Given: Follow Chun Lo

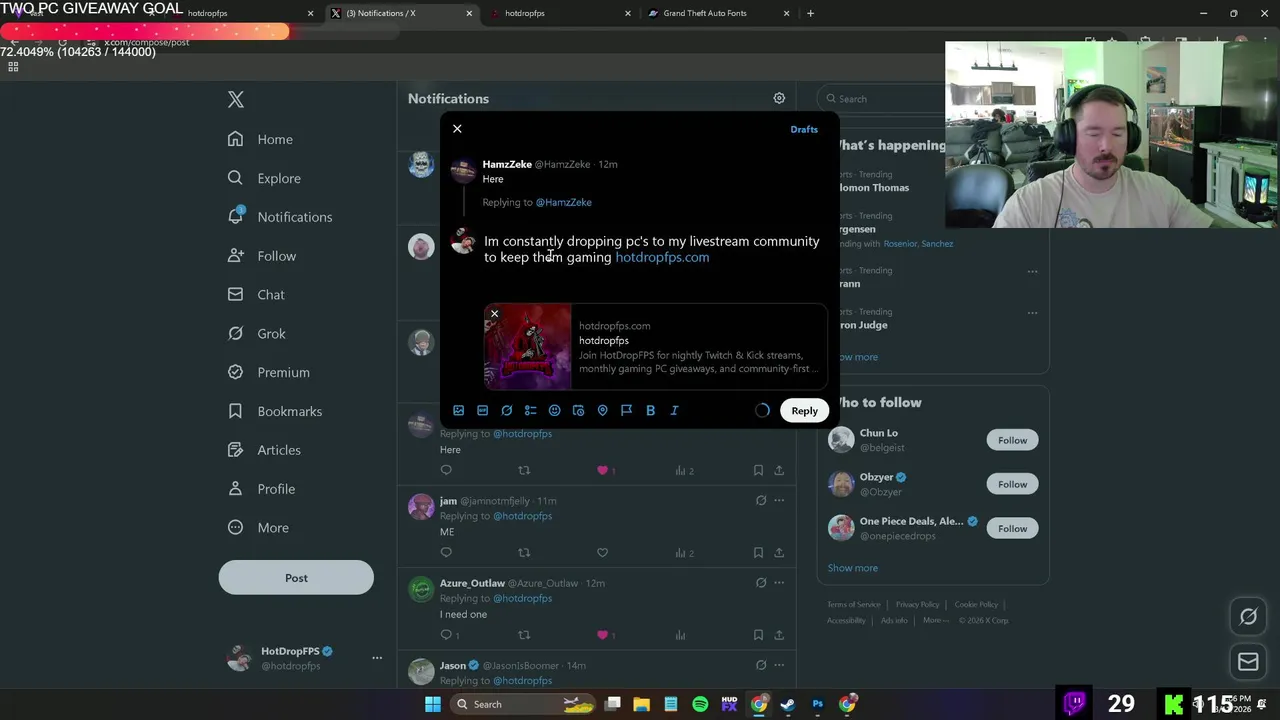Looking at the screenshot, I should coord(1012,440).
